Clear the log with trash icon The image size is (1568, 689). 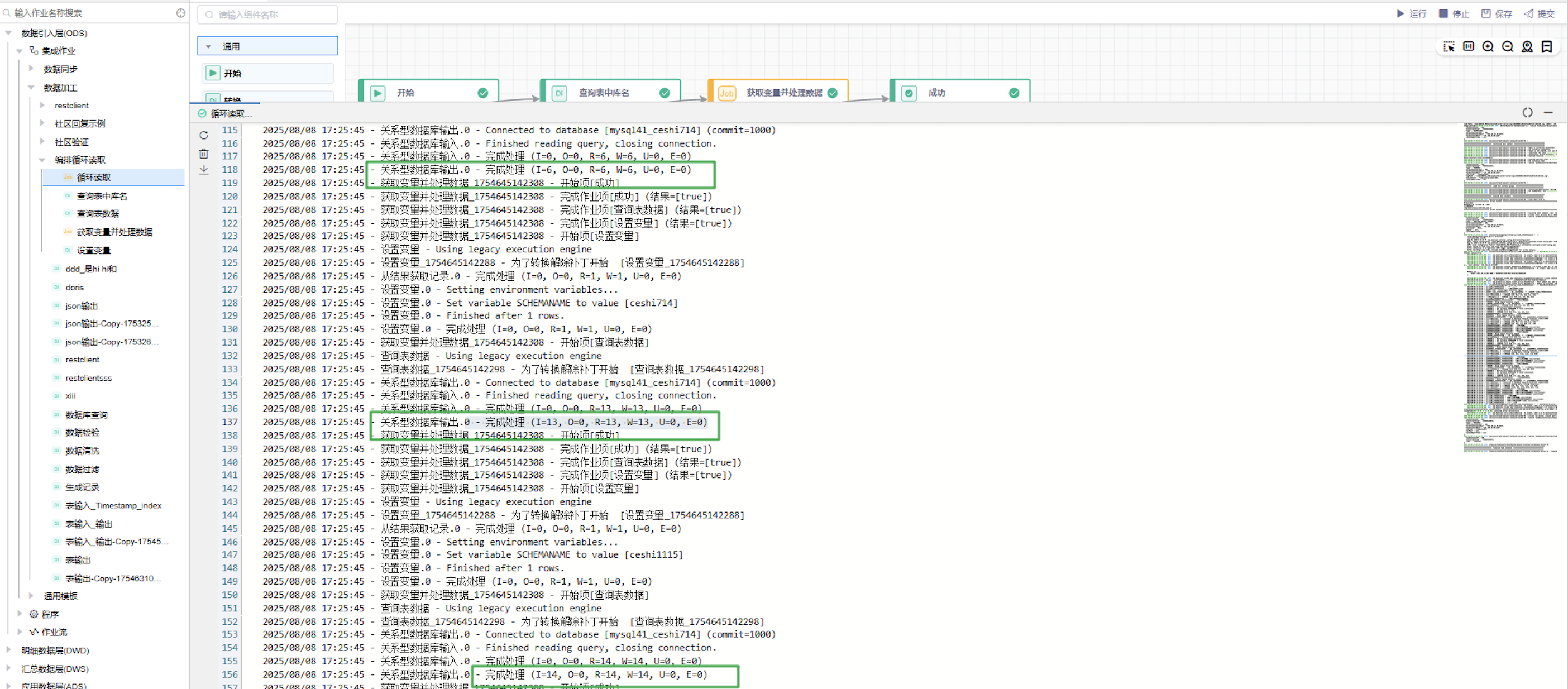pyautogui.click(x=204, y=154)
